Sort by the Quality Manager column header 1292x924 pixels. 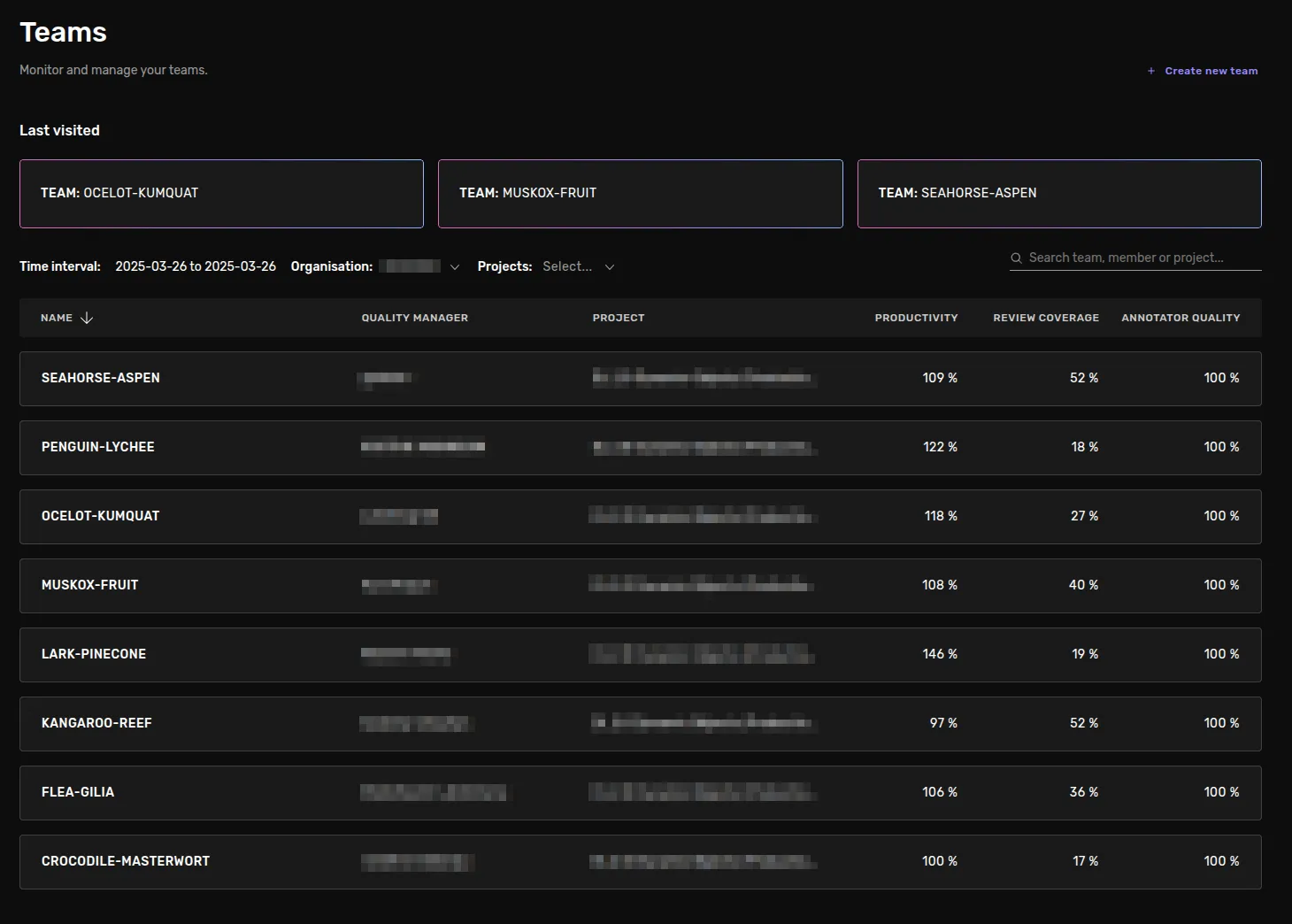click(415, 318)
